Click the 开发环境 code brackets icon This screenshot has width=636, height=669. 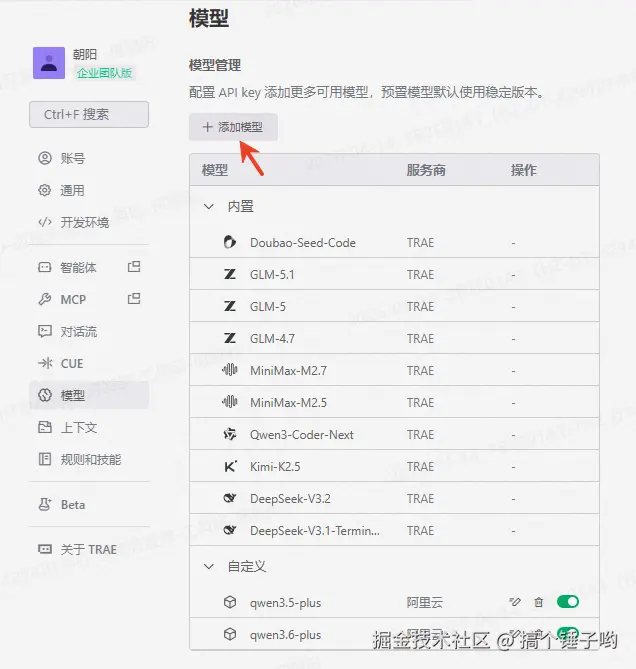click(45, 222)
